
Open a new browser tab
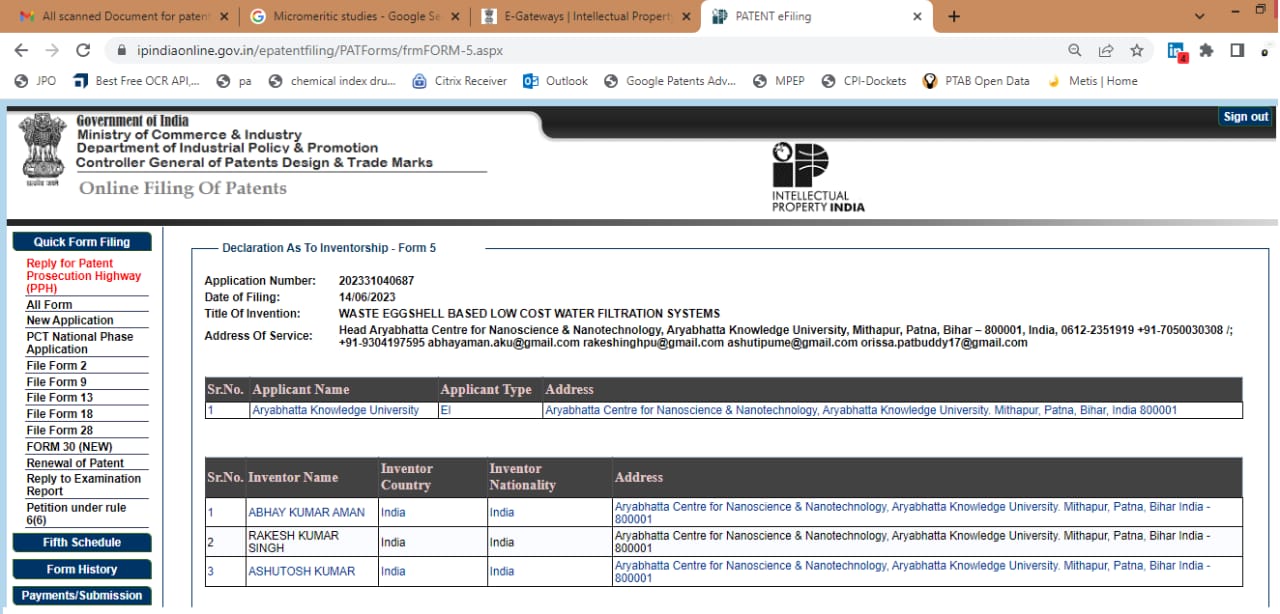pyautogui.click(x=954, y=16)
